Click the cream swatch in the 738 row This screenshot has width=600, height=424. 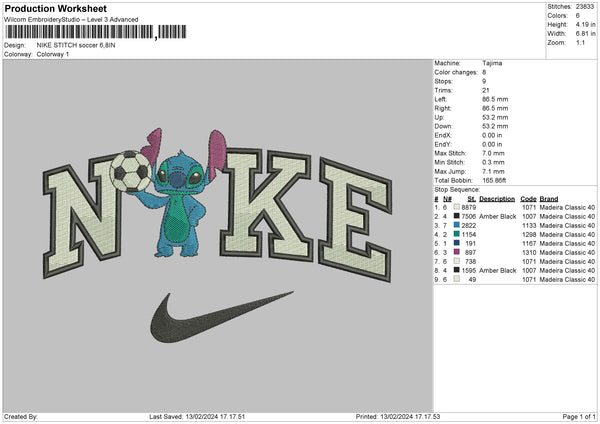[x=457, y=261]
